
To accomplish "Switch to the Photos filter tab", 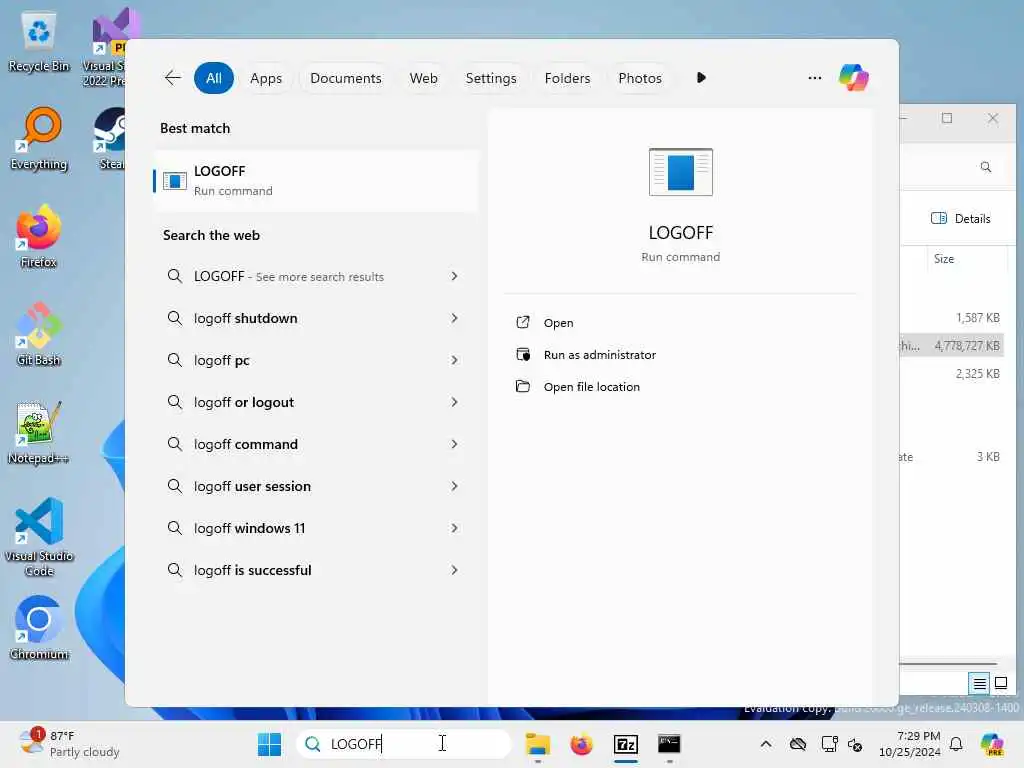I will 639,78.
